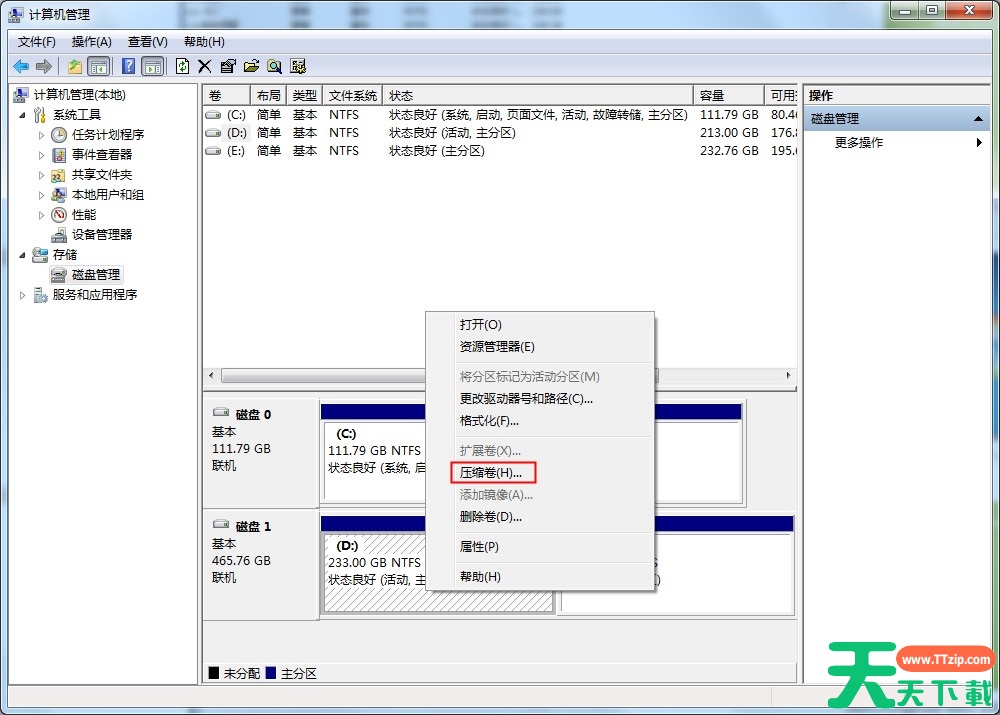Choose 压缩卷(H)... from the context menu
Viewport: 1000px width, 715px height.
(x=490, y=472)
